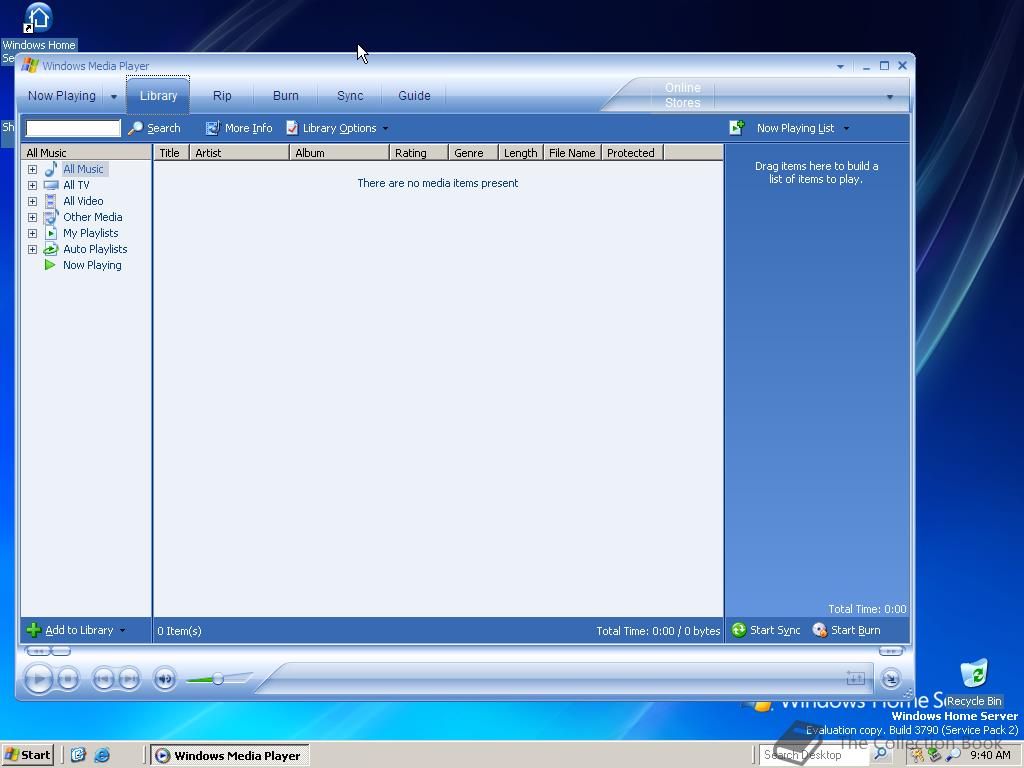Image resolution: width=1024 pixels, height=768 pixels.
Task: Select Other Media in library tree
Action: pos(92,217)
